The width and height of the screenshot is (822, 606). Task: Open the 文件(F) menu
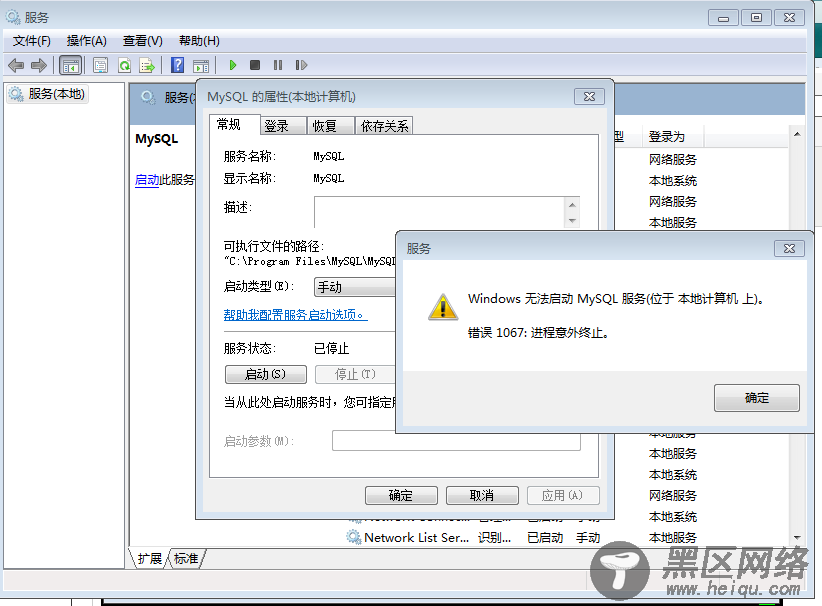[x=31, y=41]
